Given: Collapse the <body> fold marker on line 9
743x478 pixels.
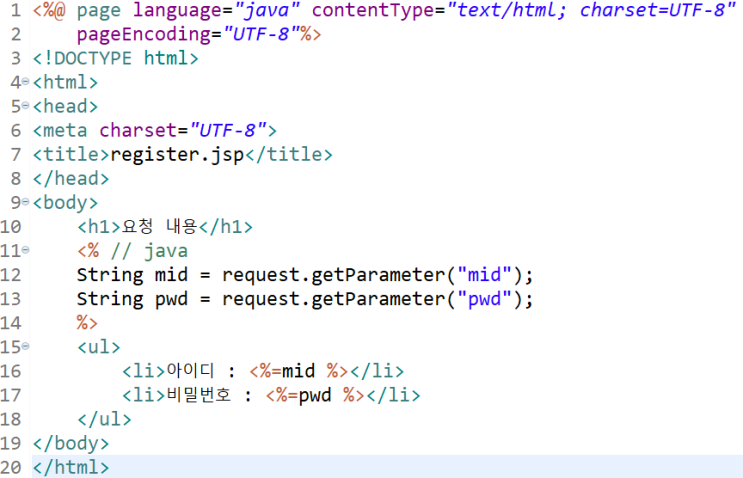Looking at the screenshot, I should pos(25,202).
